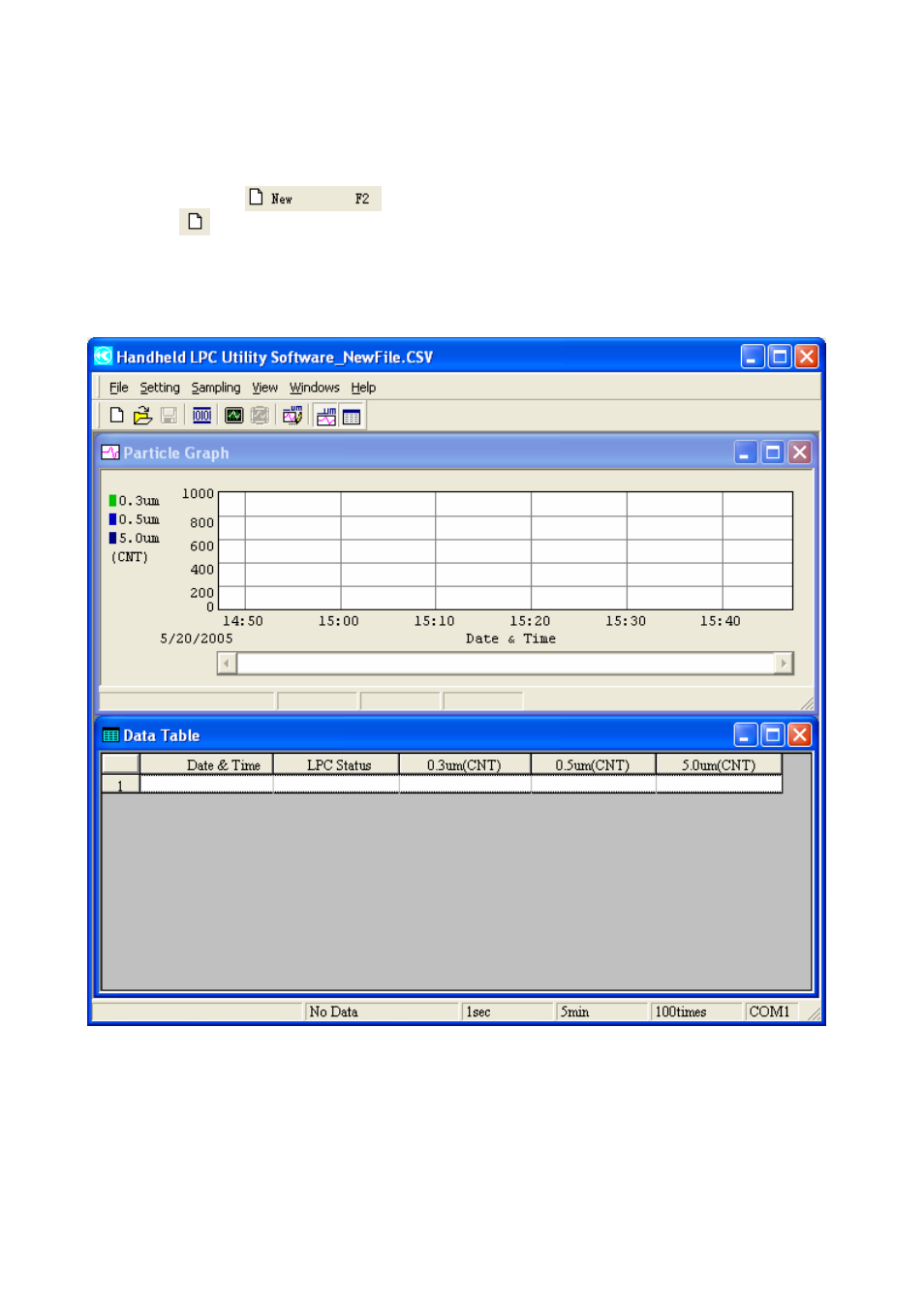The width and height of the screenshot is (924, 1308).
Task: Click row 1 cell under 0.3um(CNT)
Action: point(465,785)
